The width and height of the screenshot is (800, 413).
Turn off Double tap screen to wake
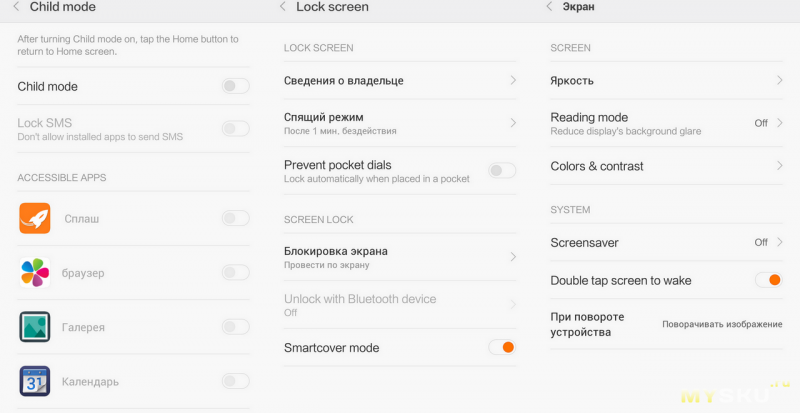pos(768,280)
